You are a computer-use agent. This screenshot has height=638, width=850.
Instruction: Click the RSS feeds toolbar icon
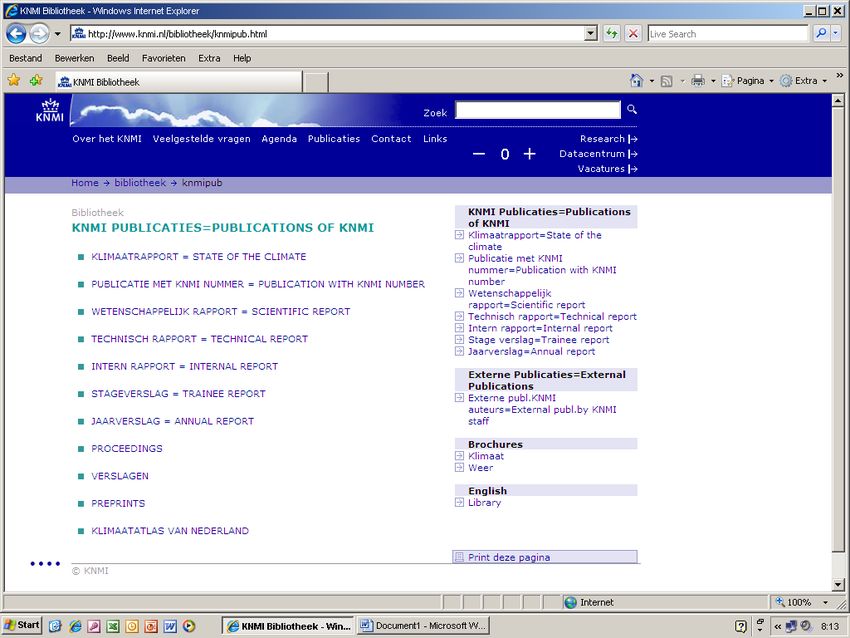point(667,81)
